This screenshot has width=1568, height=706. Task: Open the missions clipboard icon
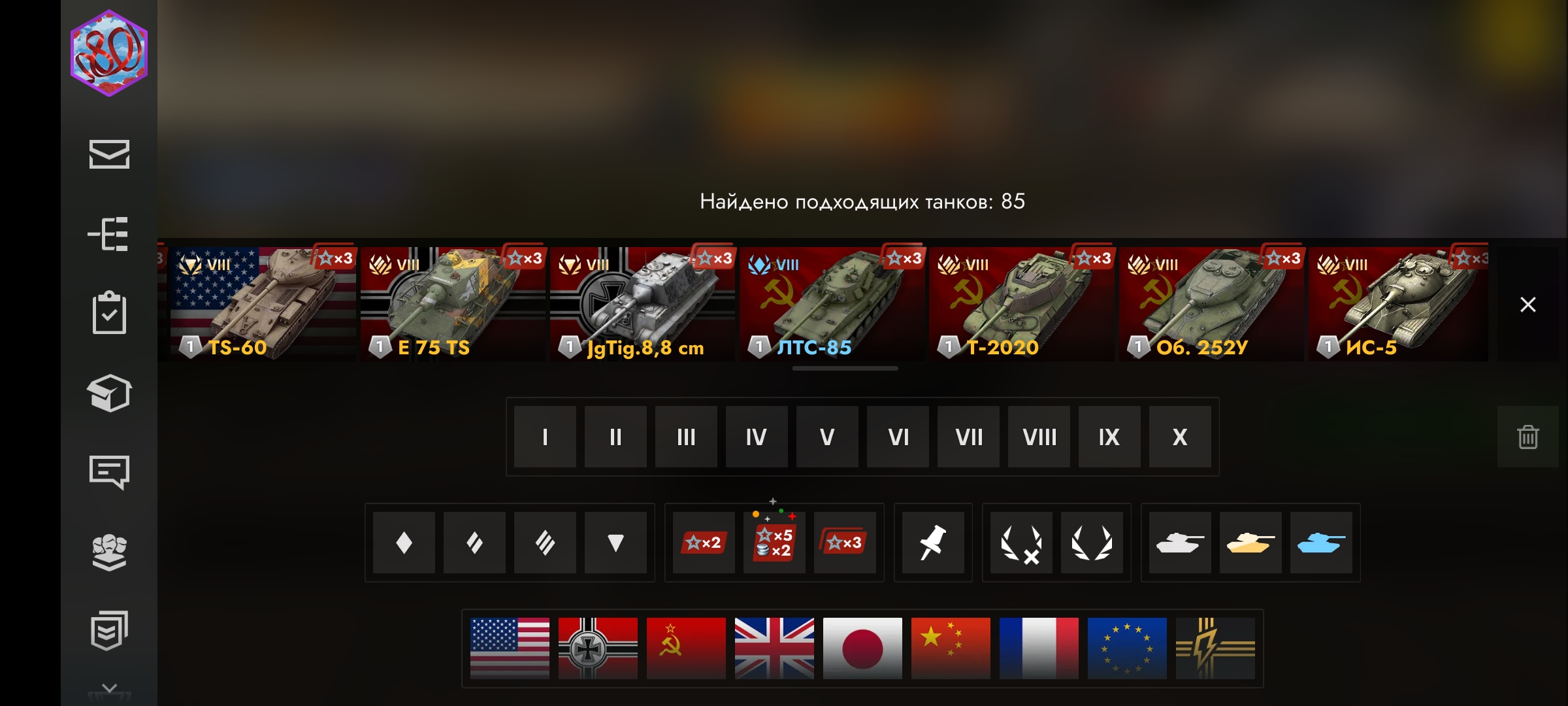[x=109, y=312]
